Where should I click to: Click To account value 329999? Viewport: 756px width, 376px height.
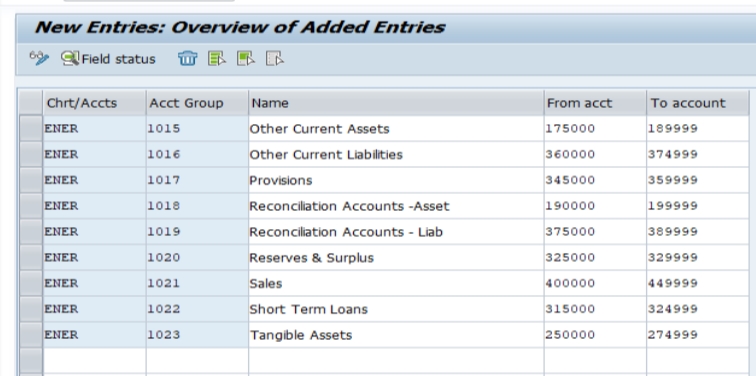point(698,257)
